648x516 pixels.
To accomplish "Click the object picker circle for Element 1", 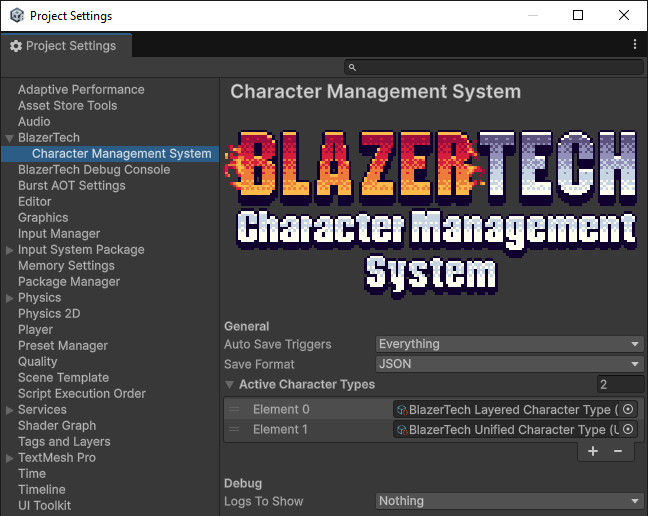I will click(628, 429).
